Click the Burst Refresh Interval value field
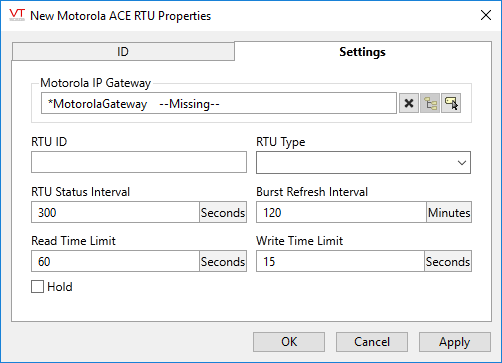 pos(341,212)
